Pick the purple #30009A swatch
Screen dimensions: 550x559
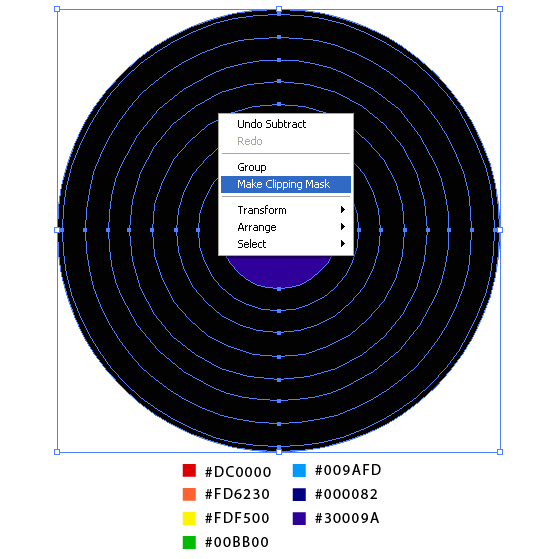click(299, 518)
